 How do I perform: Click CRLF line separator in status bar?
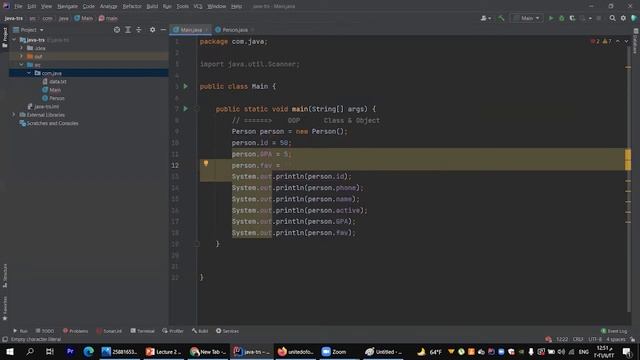pos(578,340)
